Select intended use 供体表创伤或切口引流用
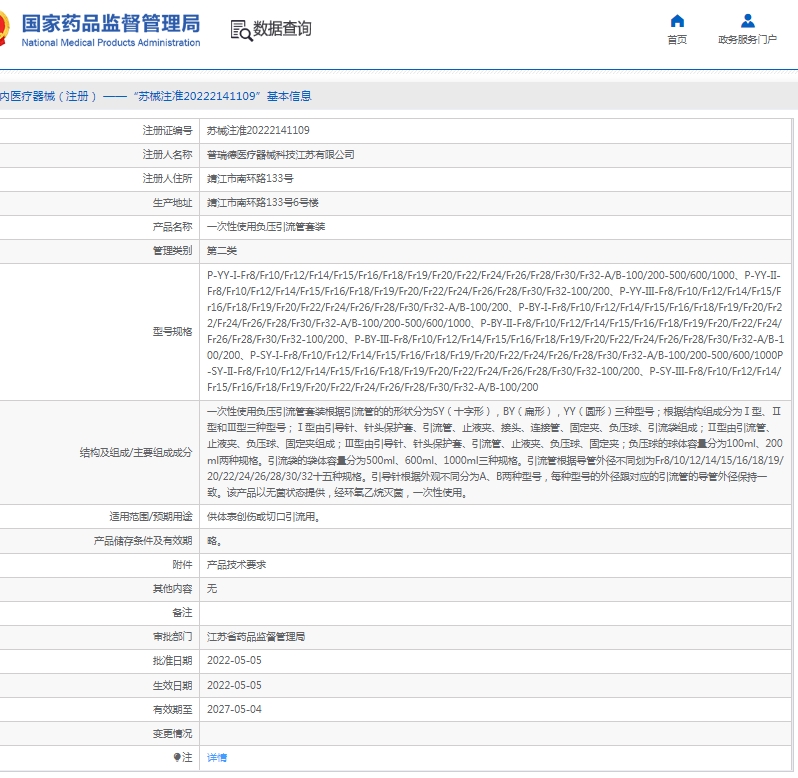 coord(263,517)
